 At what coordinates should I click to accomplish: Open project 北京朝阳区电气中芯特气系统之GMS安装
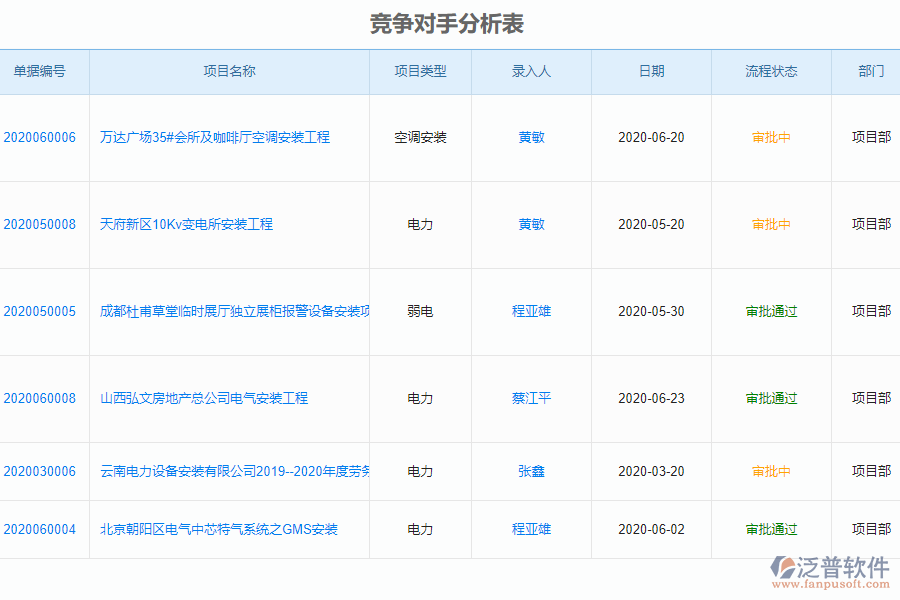coord(219,529)
